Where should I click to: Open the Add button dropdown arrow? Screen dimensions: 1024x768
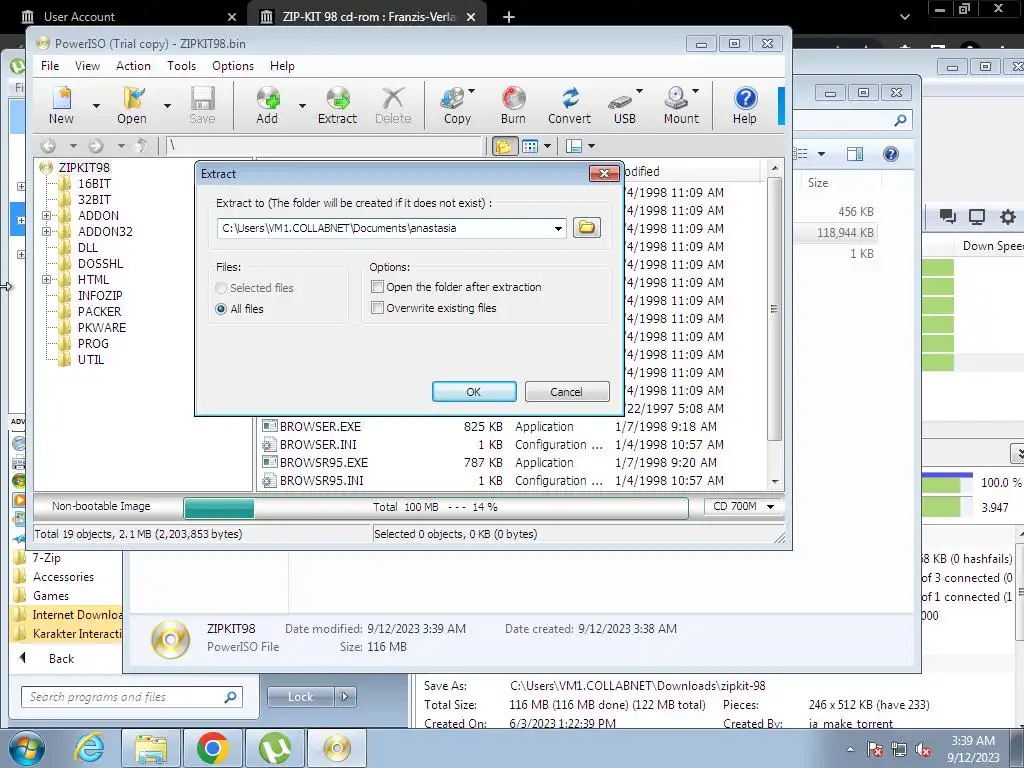[302, 106]
